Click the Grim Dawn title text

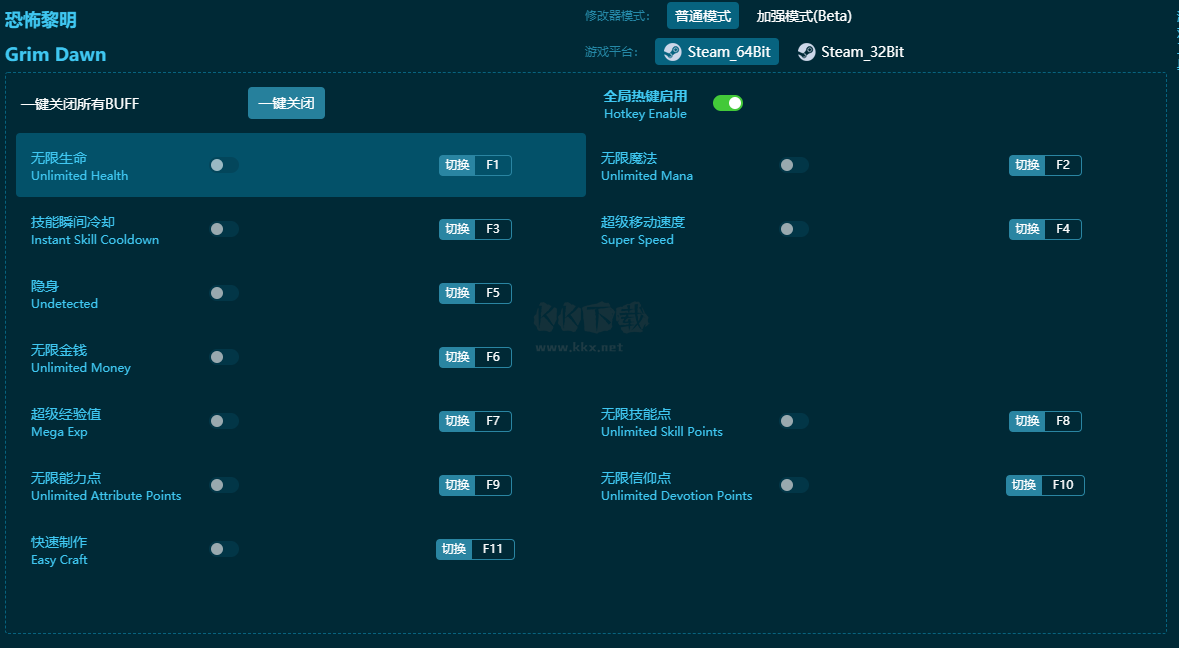[56, 54]
